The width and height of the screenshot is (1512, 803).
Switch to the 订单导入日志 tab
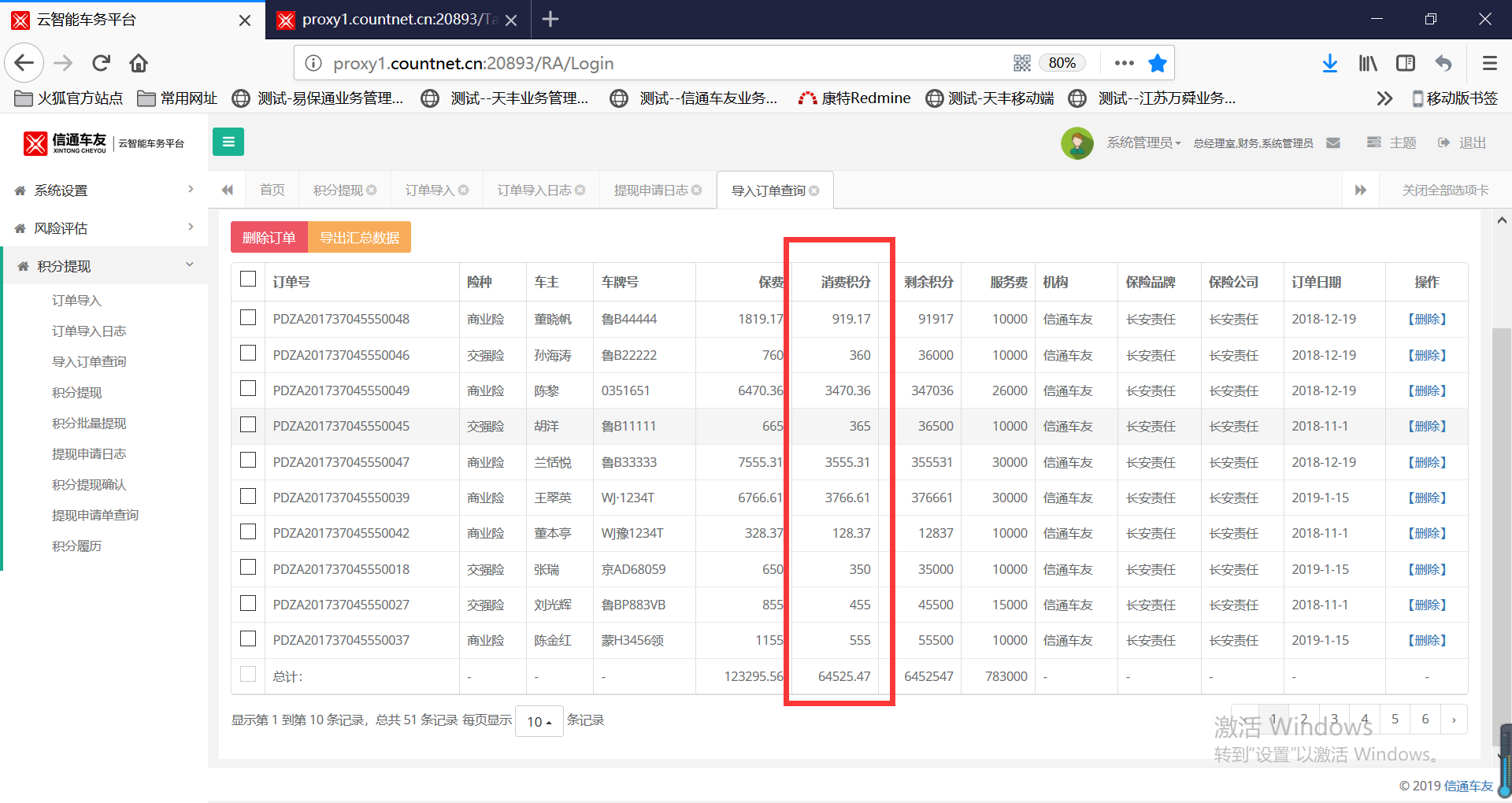click(534, 191)
